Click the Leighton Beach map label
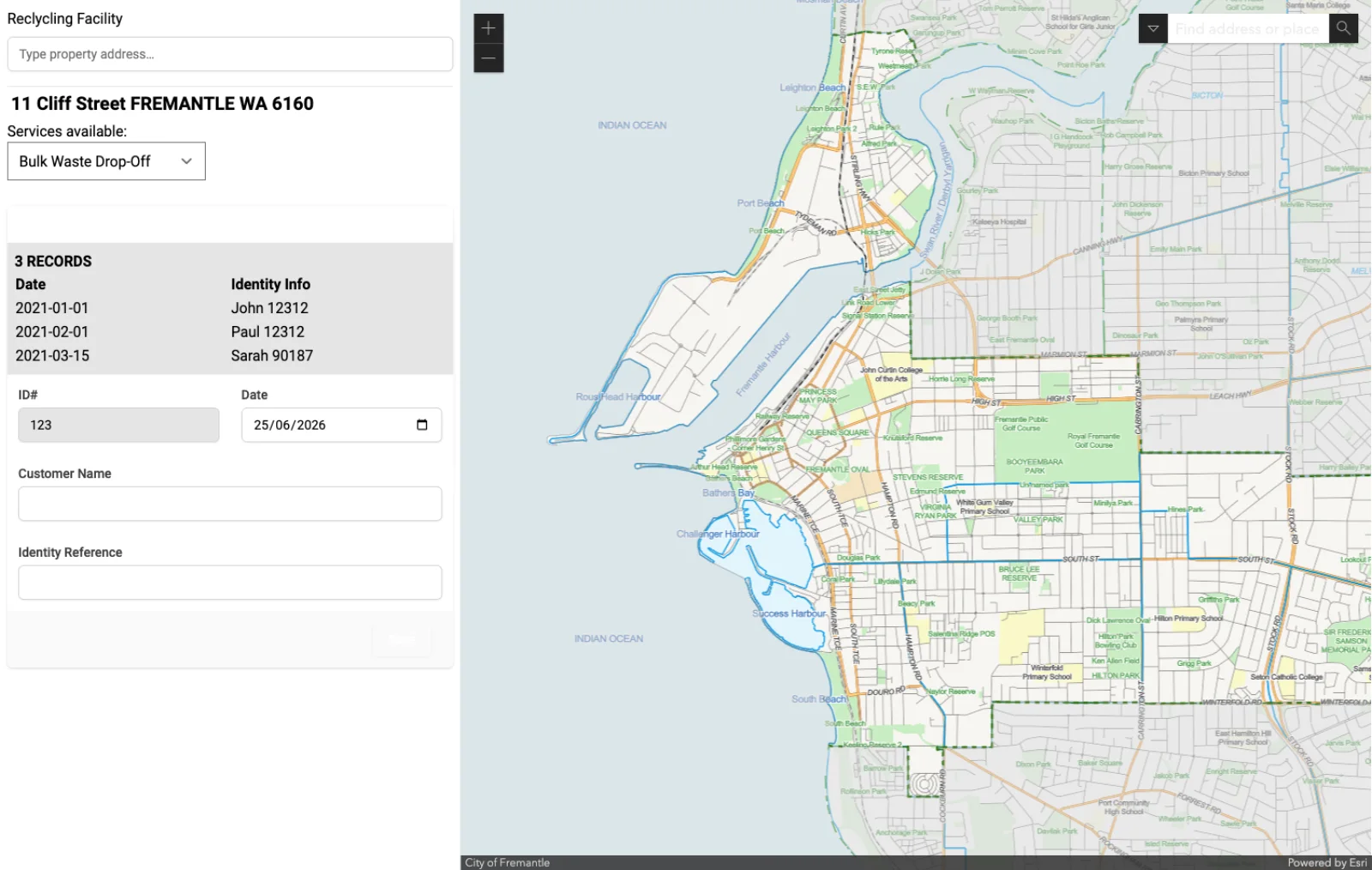Viewport: 1372px width, 870px height. pyautogui.click(x=812, y=88)
